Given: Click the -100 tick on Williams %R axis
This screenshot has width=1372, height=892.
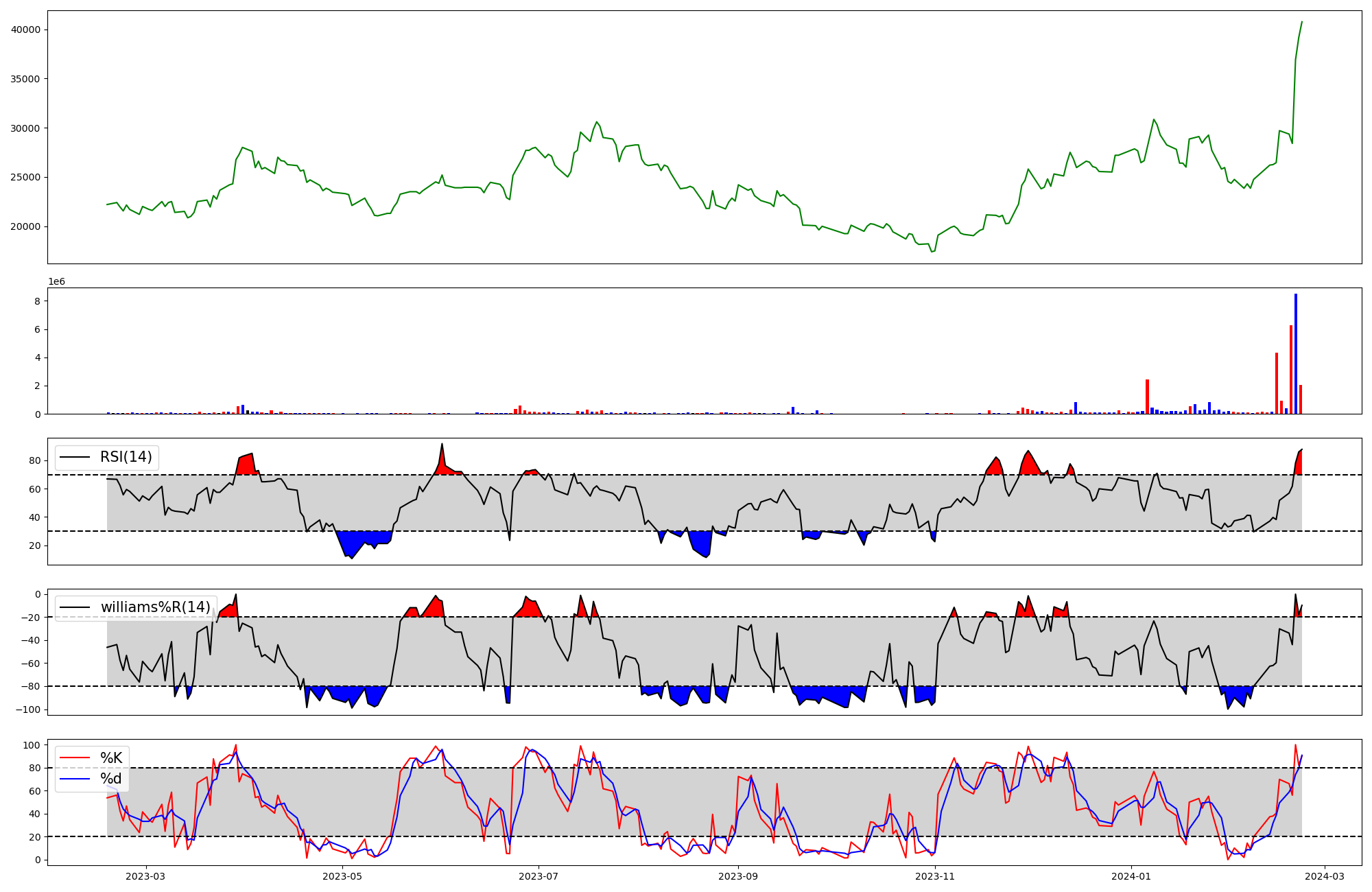Looking at the screenshot, I should (x=27, y=709).
